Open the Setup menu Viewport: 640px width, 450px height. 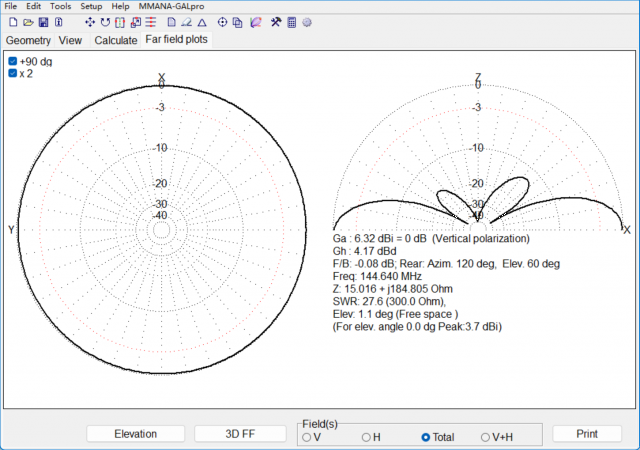tap(91, 6)
